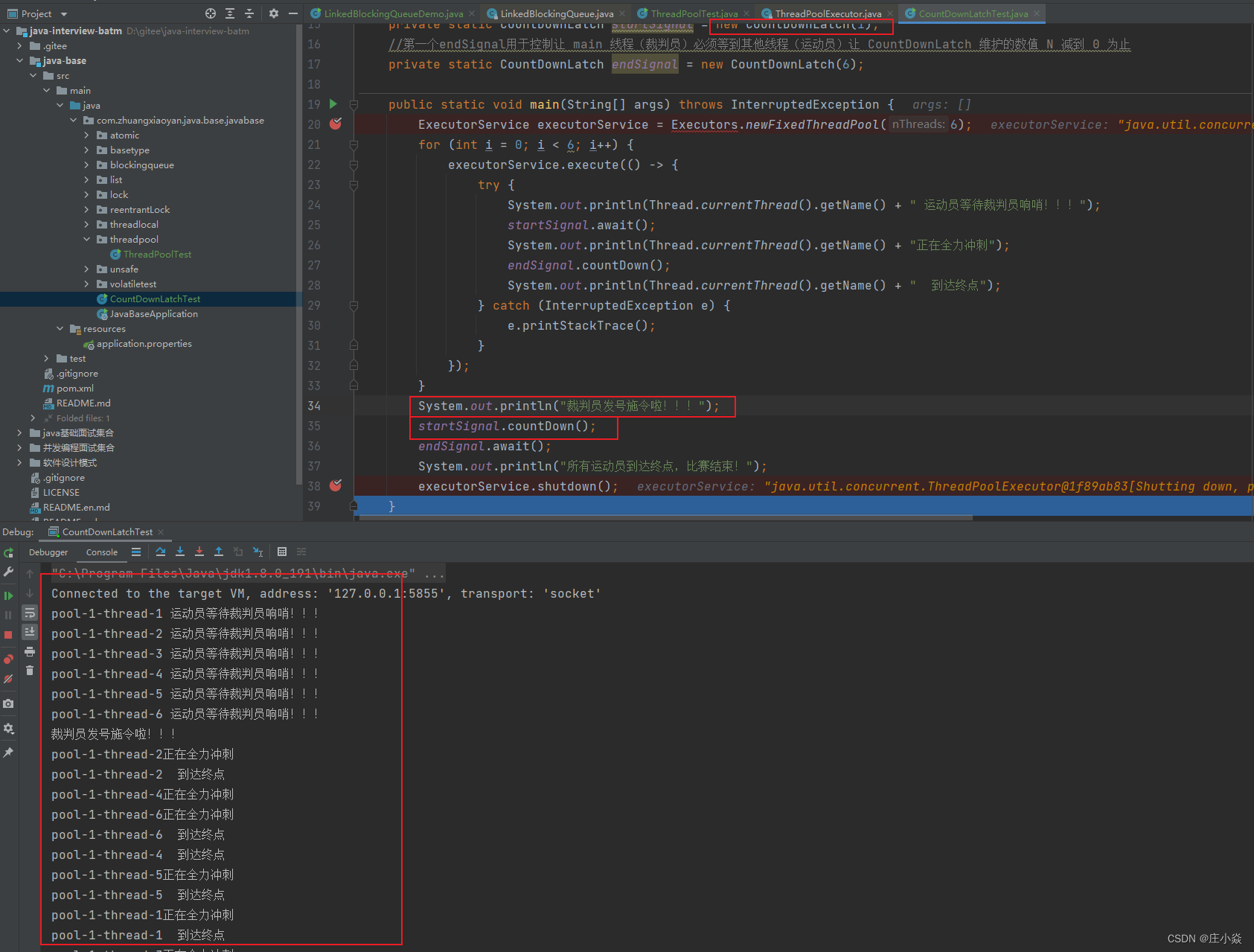This screenshot has width=1254, height=952.
Task: Toggle Mute Breakpoints icon
Action: [8, 679]
